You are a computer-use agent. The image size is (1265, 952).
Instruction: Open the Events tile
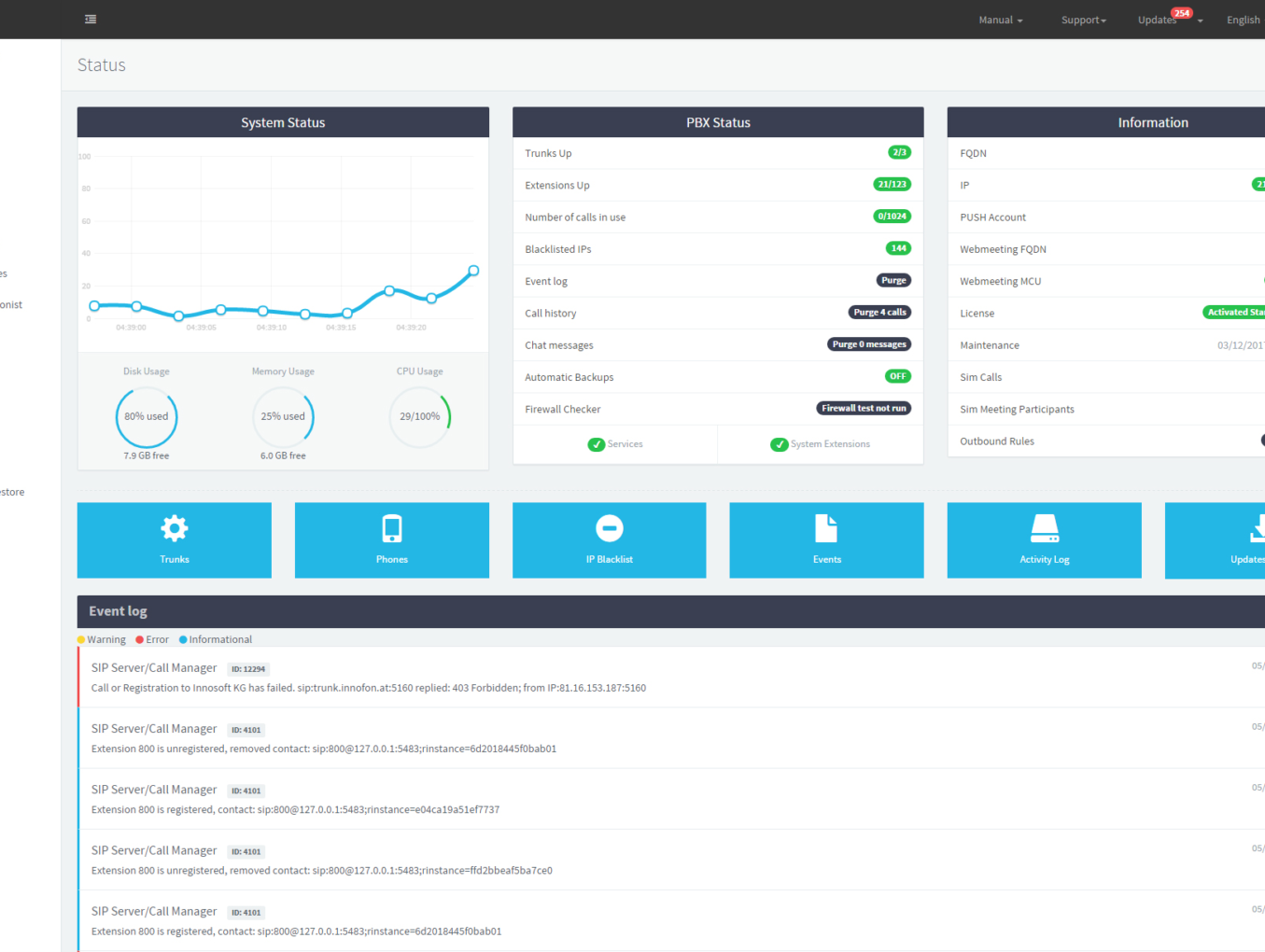pyautogui.click(x=826, y=540)
